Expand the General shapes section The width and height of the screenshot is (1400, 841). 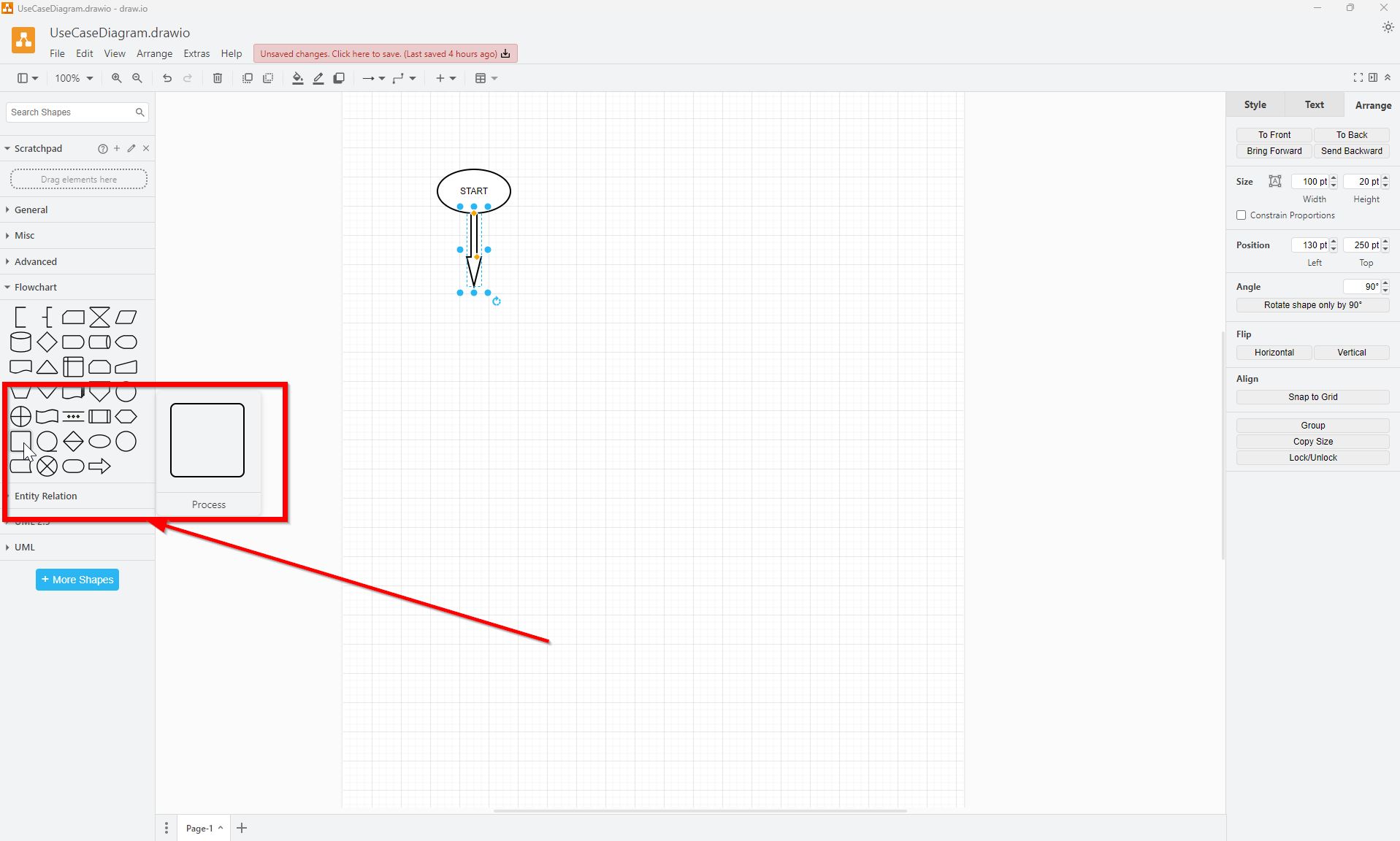31,210
